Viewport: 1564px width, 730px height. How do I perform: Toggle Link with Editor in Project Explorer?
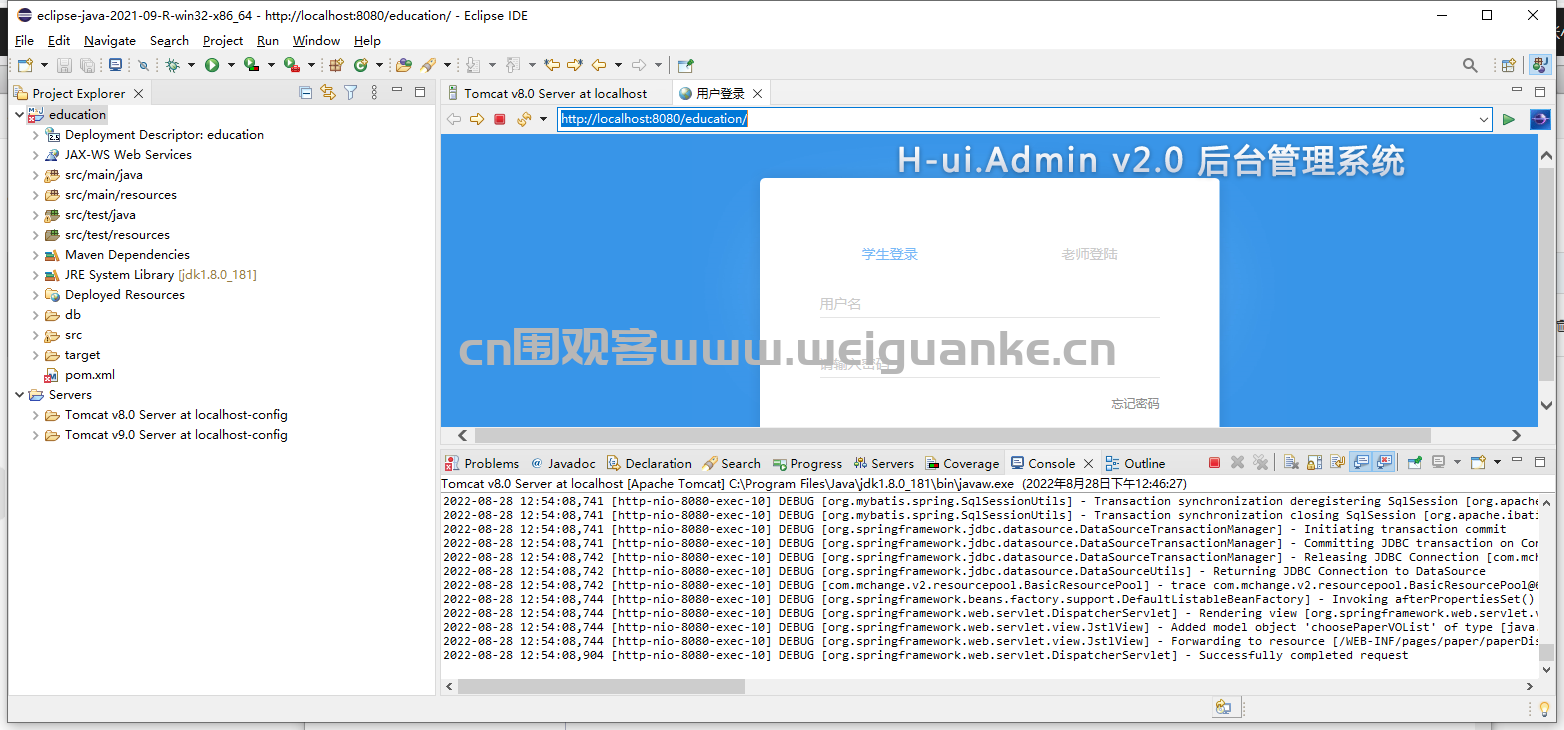(x=328, y=93)
